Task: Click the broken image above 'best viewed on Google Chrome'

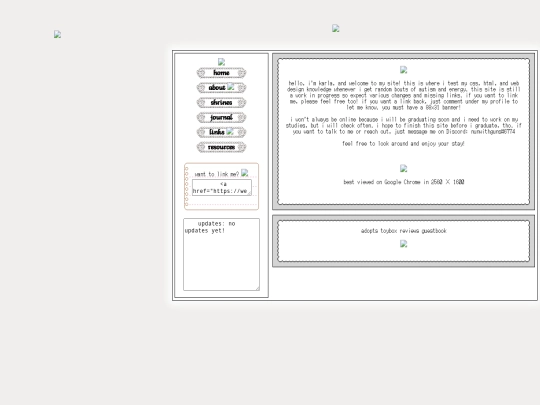Action: (x=404, y=168)
